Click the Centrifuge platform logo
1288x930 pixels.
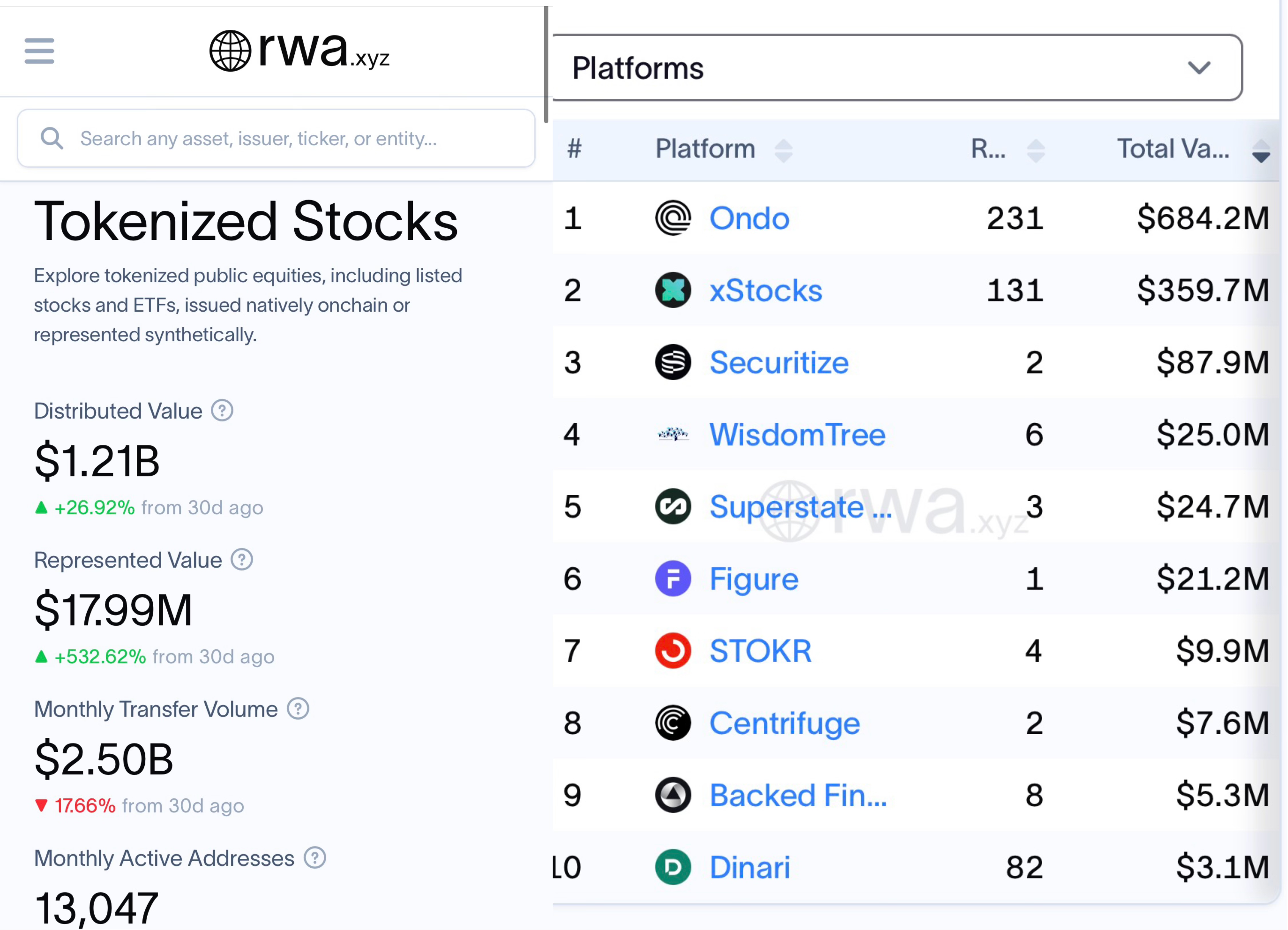click(673, 723)
